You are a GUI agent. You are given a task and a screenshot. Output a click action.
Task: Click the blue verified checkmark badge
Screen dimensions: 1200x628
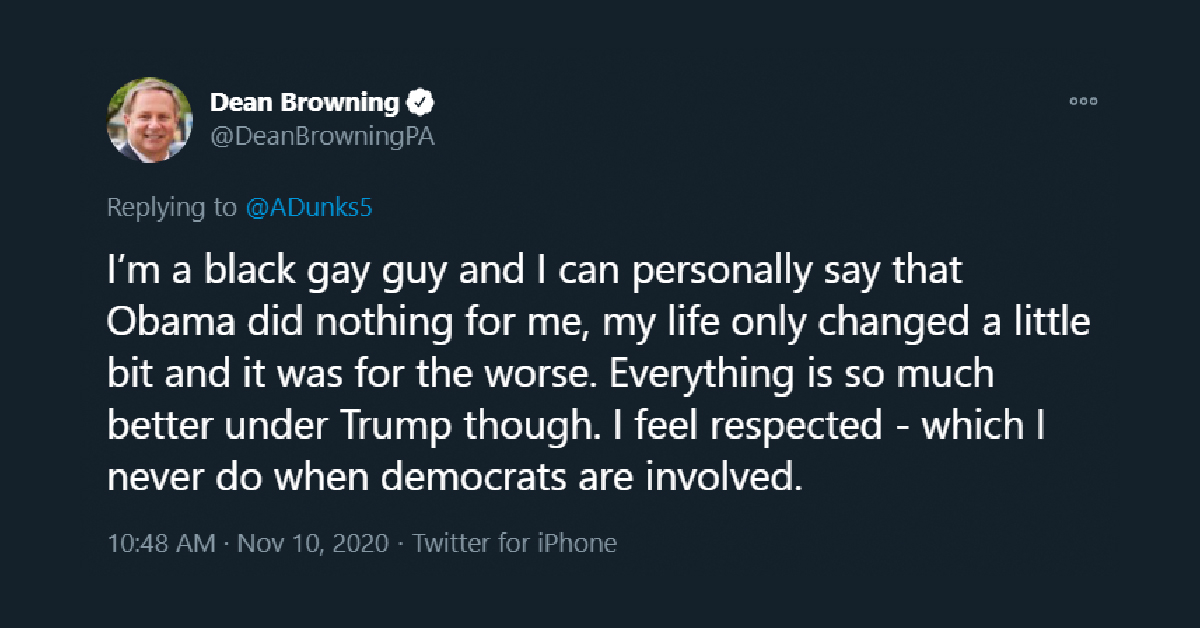click(x=420, y=102)
